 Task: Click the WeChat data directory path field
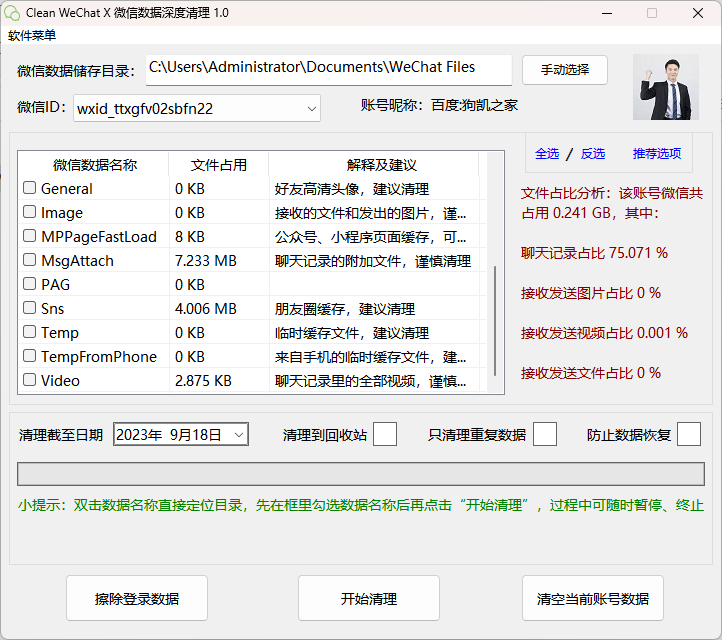329,70
